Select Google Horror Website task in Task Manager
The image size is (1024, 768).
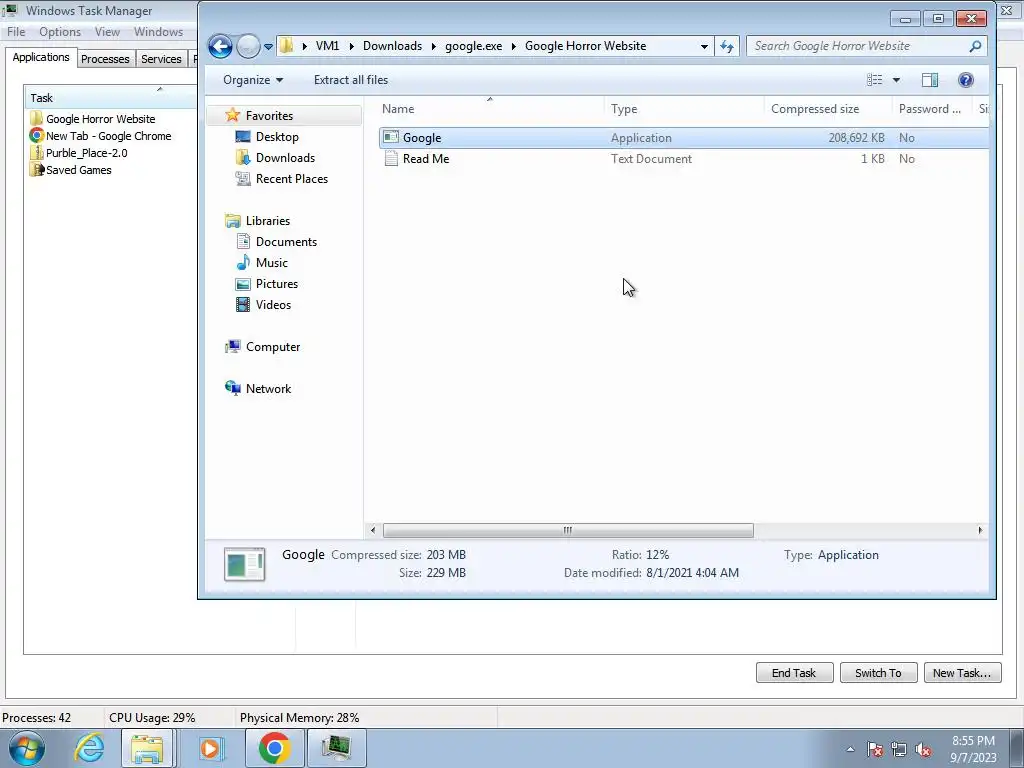coord(101,119)
